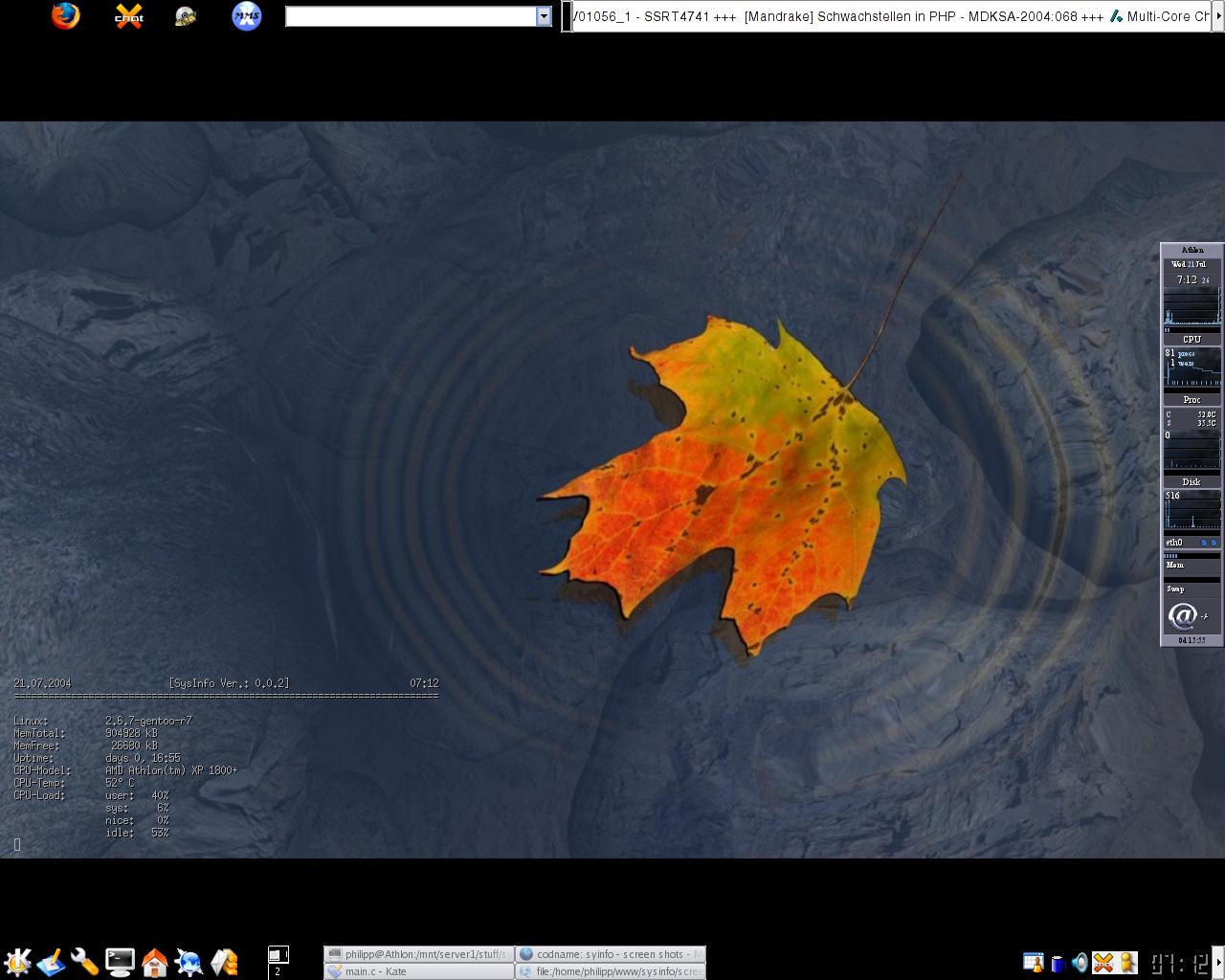
Task: Open the X-Chat launcher icon
Action: (x=129, y=16)
